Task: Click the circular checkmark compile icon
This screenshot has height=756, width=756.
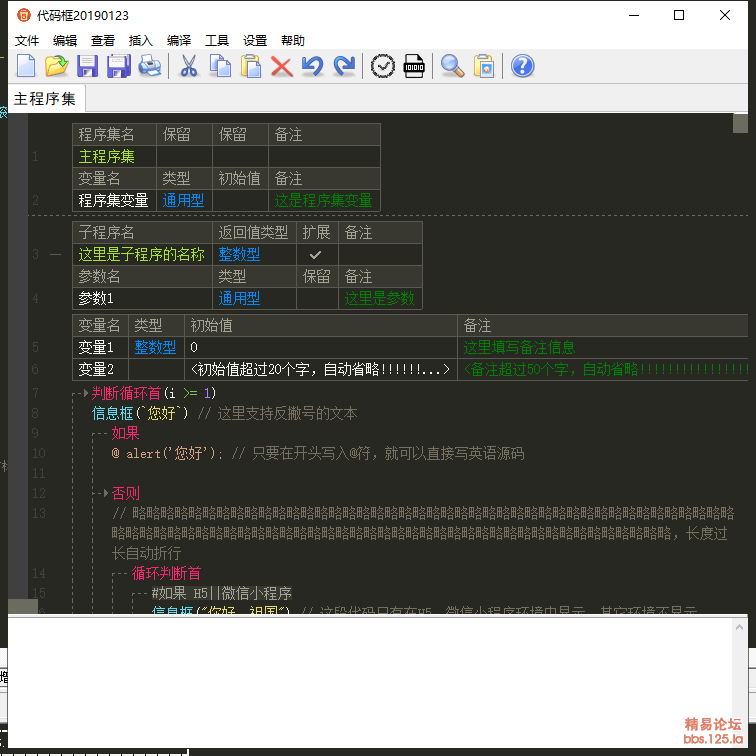Action: tap(383, 66)
